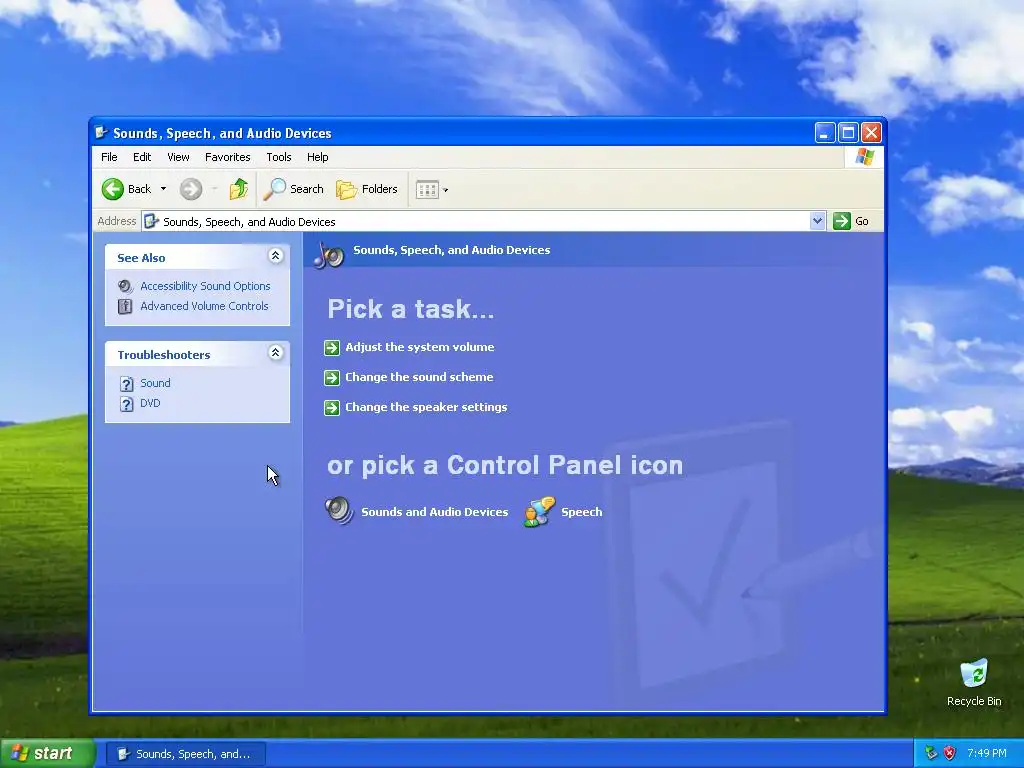1024x768 pixels.
Task: Close the Sounds, Speech window
Action: tap(871, 133)
